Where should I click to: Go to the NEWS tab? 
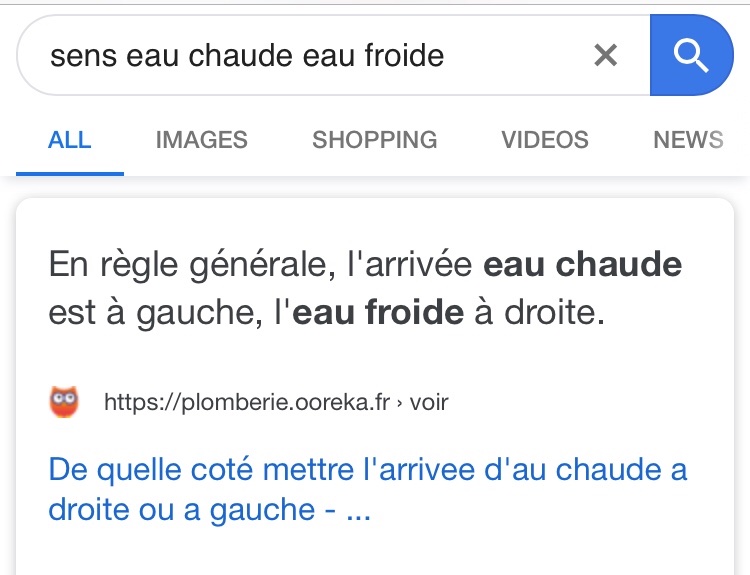pos(688,140)
